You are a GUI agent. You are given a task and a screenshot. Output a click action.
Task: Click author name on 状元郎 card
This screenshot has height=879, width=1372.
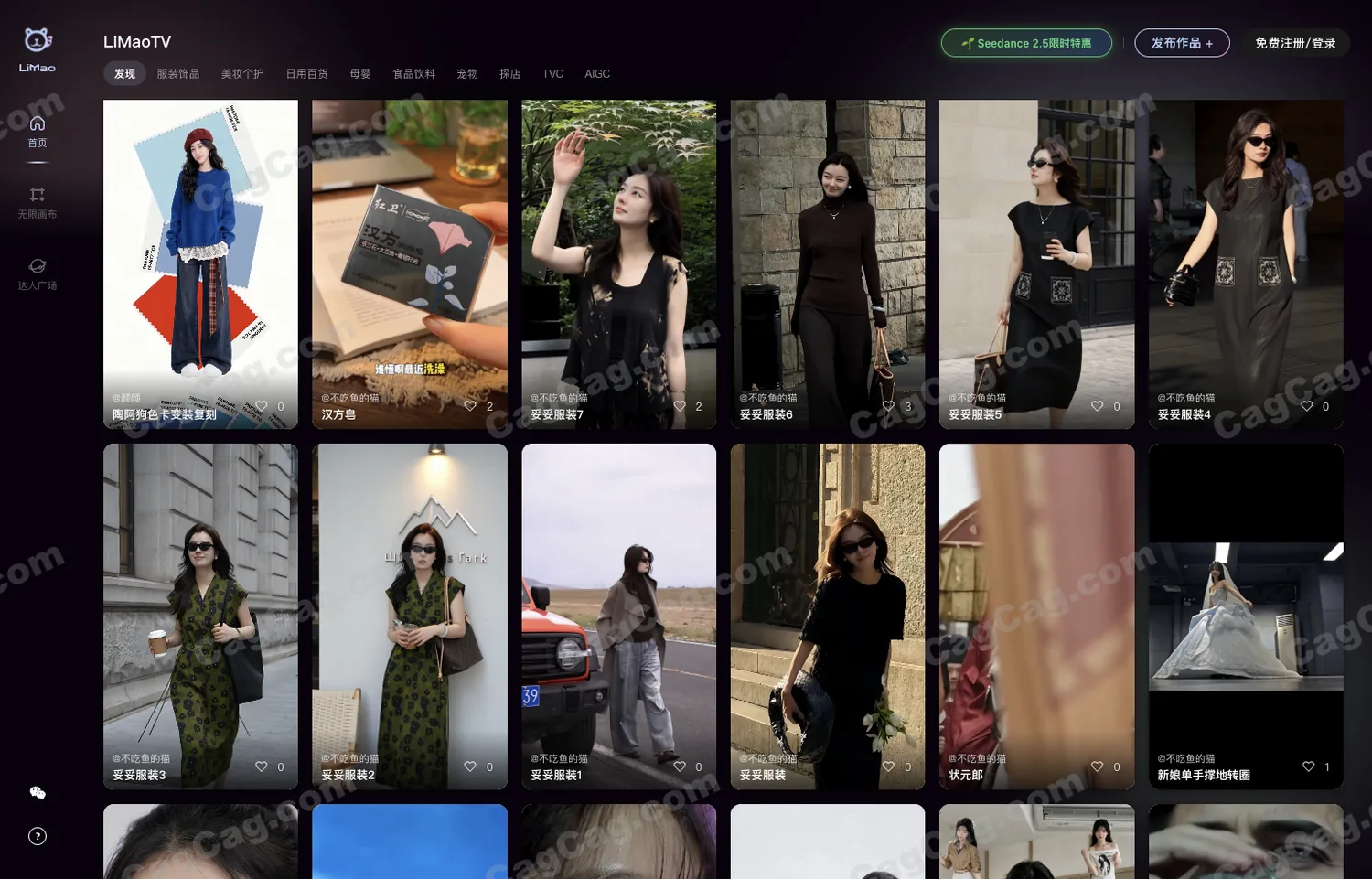(978, 758)
